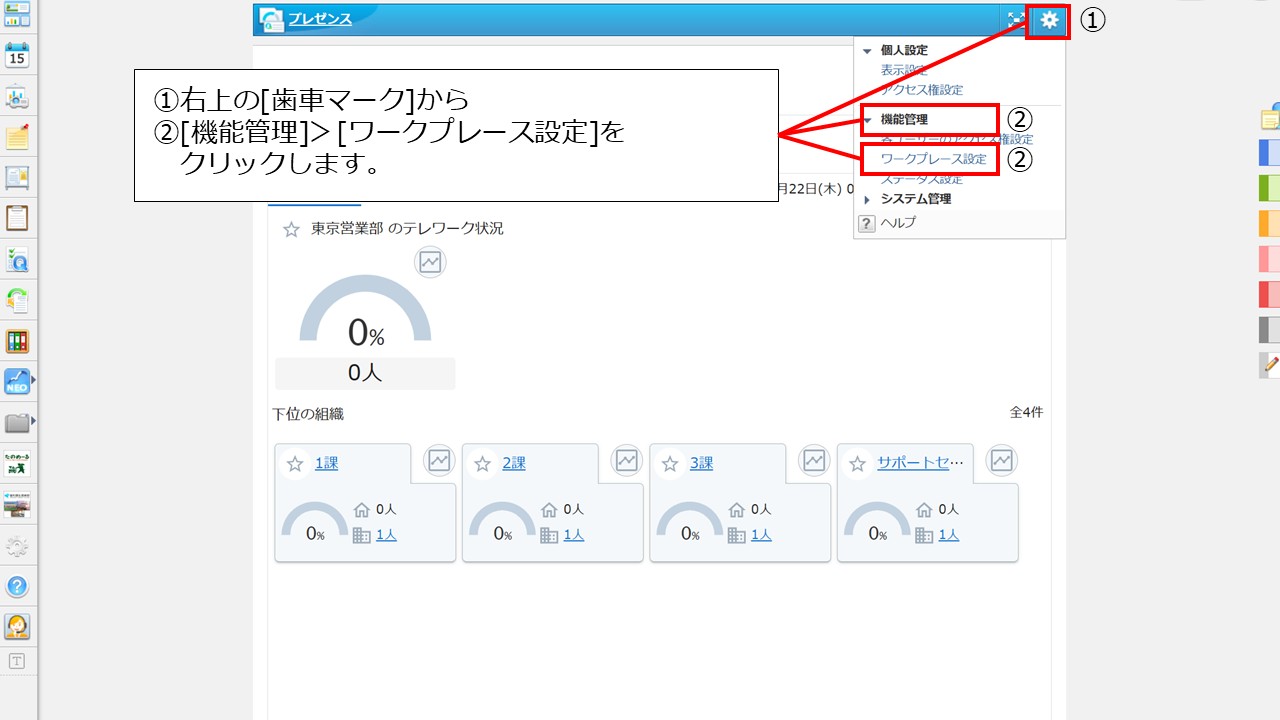This screenshot has height=720, width=1280.
Task: Select the orange swatch in the right sidebar
Action: point(1267,224)
